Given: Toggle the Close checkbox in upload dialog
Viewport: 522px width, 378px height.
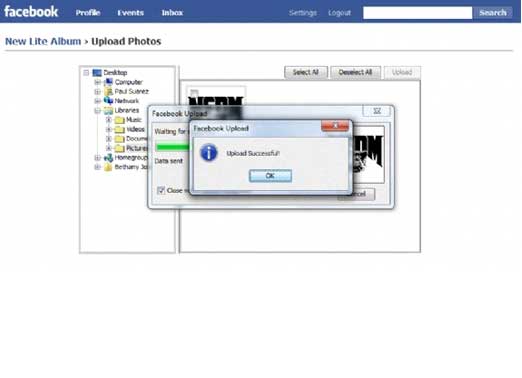Looking at the screenshot, I should click(x=161, y=190).
